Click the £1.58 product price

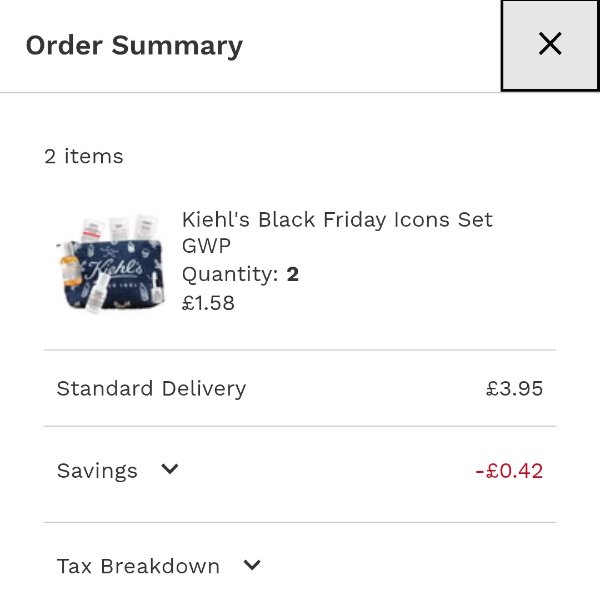click(x=208, y=302)
